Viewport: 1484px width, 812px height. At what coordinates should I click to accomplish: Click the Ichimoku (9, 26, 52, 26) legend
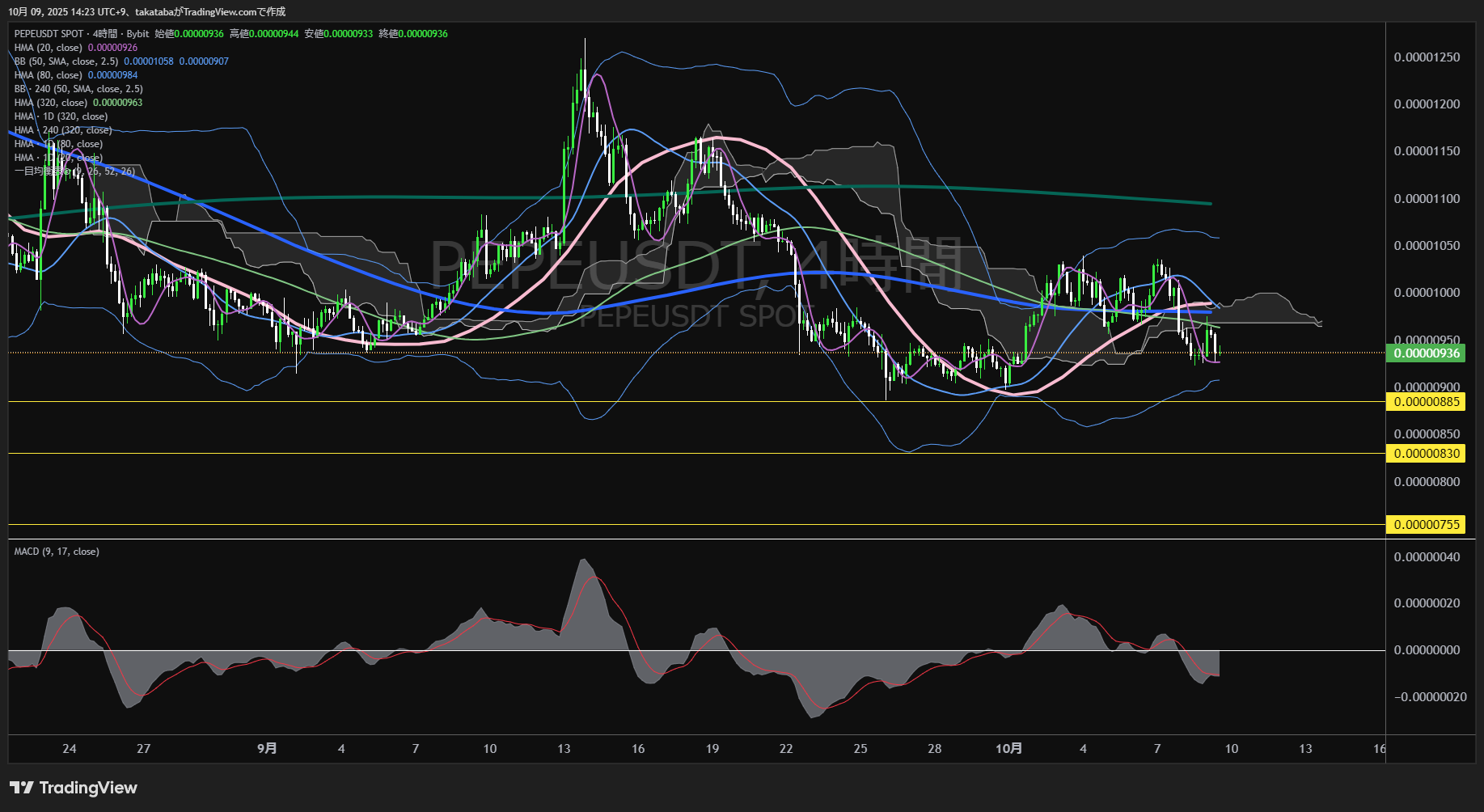[x=74, y=171]
